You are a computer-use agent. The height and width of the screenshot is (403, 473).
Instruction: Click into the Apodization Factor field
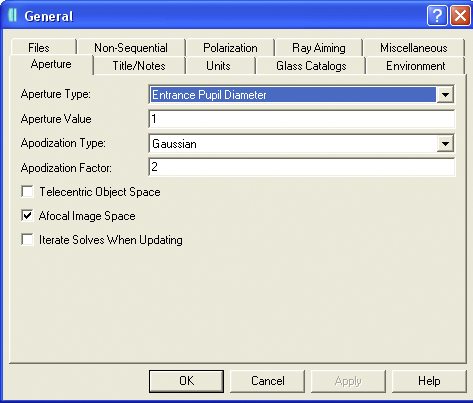pos(301,167)
